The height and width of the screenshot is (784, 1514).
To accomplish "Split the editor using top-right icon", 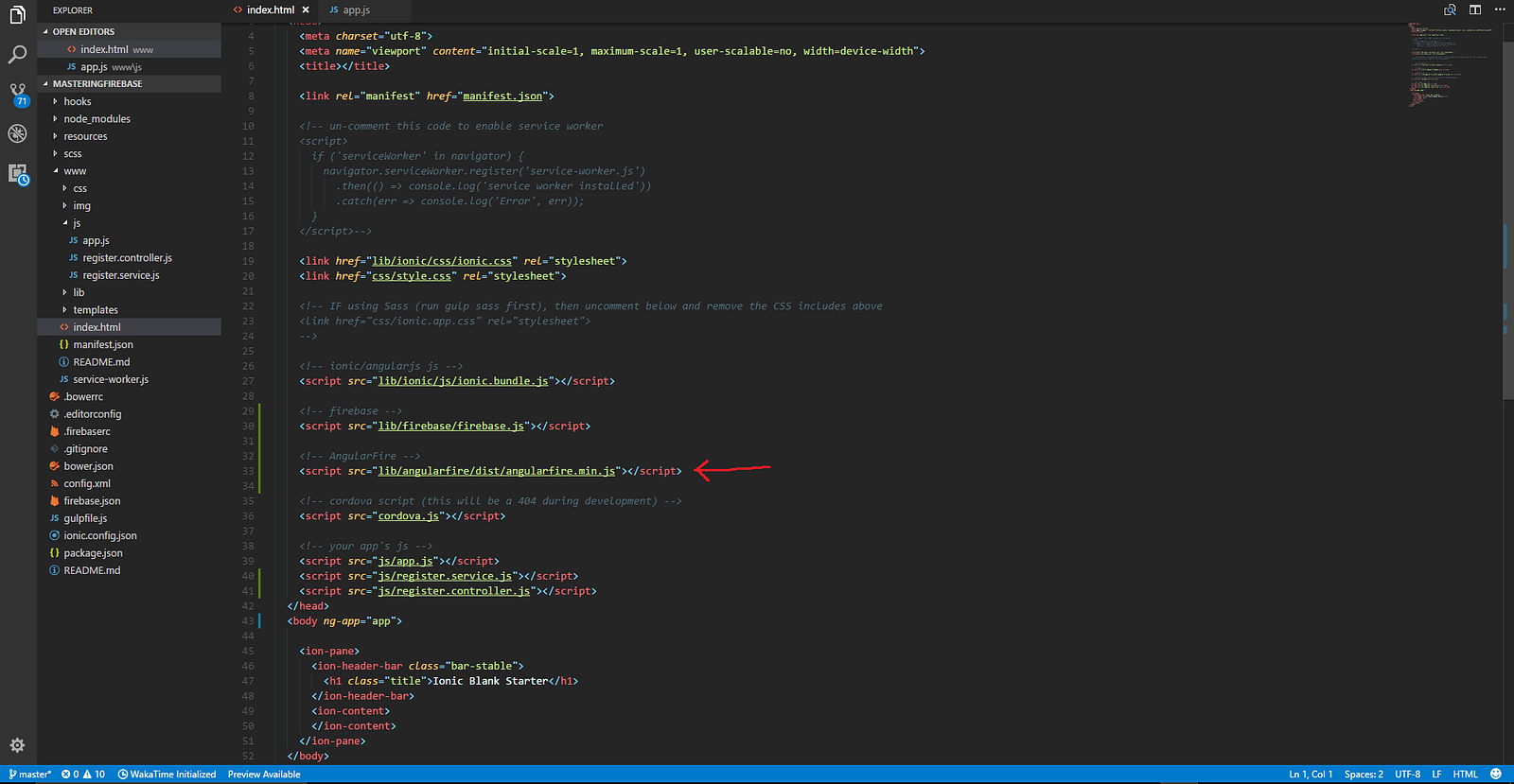I will pos(1474,9).
